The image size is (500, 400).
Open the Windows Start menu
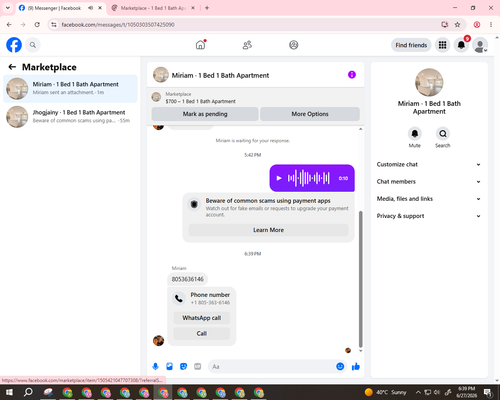tap(9, 392)
